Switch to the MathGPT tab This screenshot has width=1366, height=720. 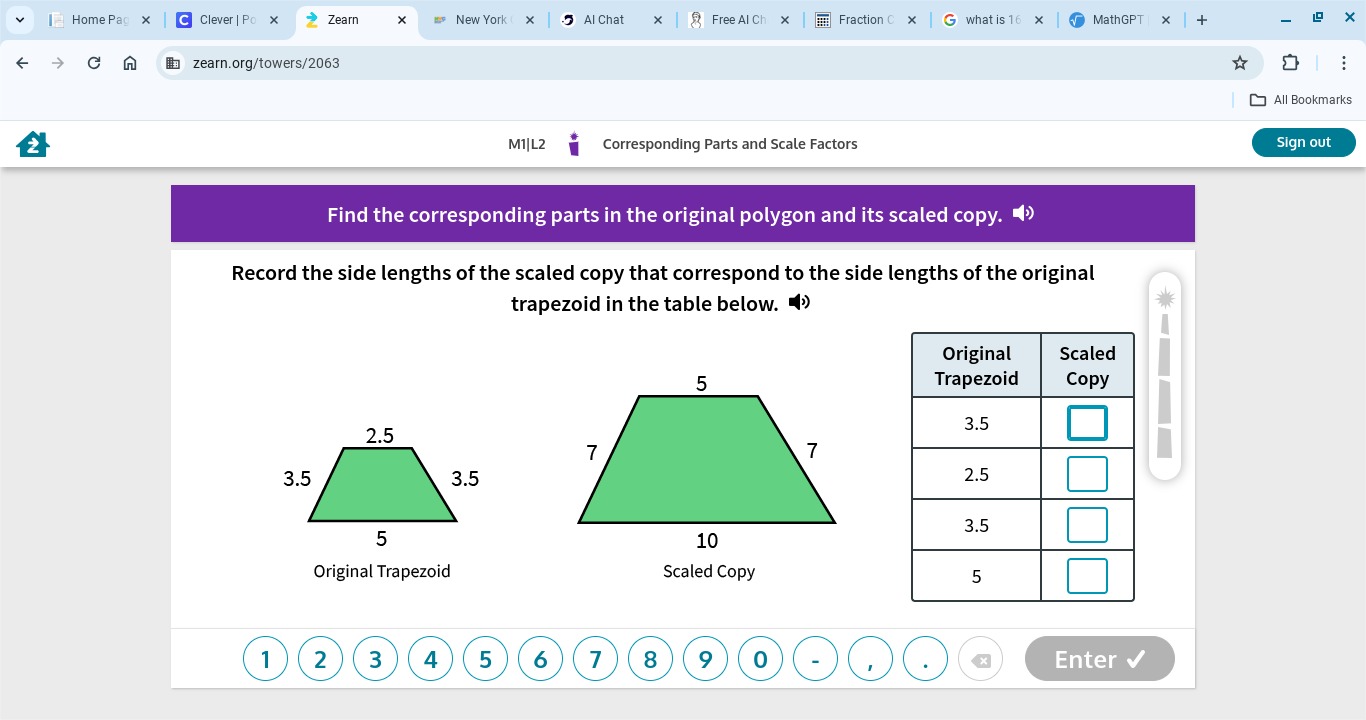click(1119, 20)
